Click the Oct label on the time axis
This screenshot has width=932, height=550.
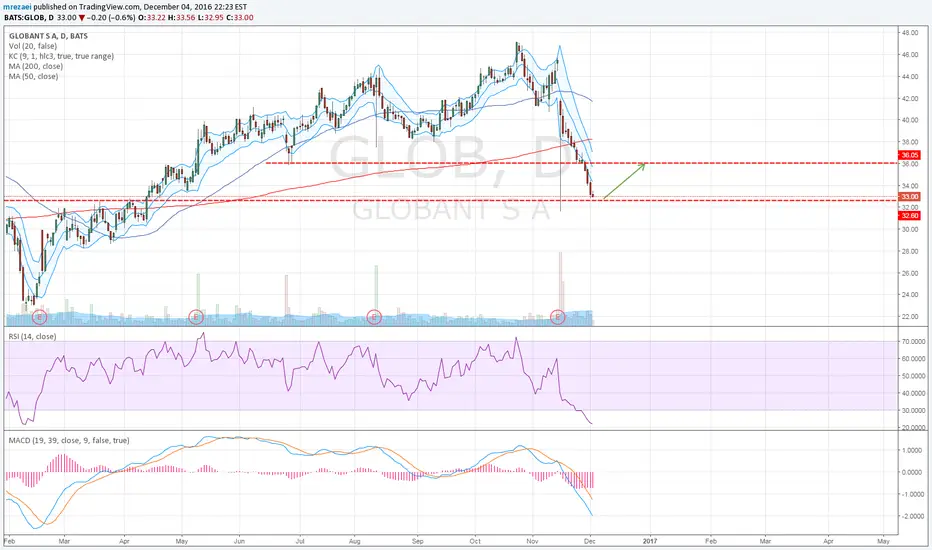(x=475, y=541)
